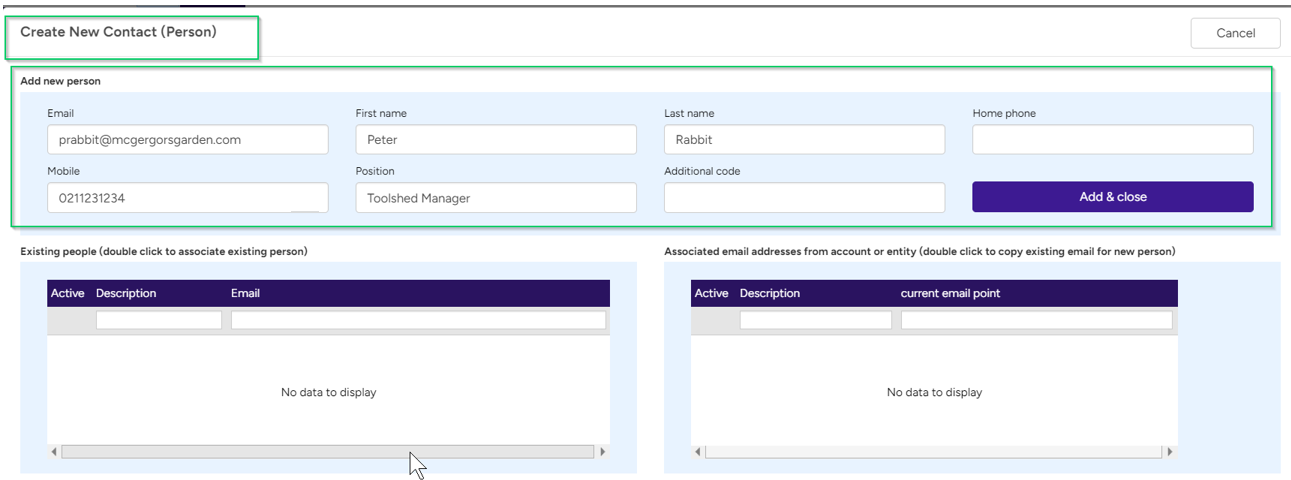Click the Last name field with Rabbit

point(804,140)
